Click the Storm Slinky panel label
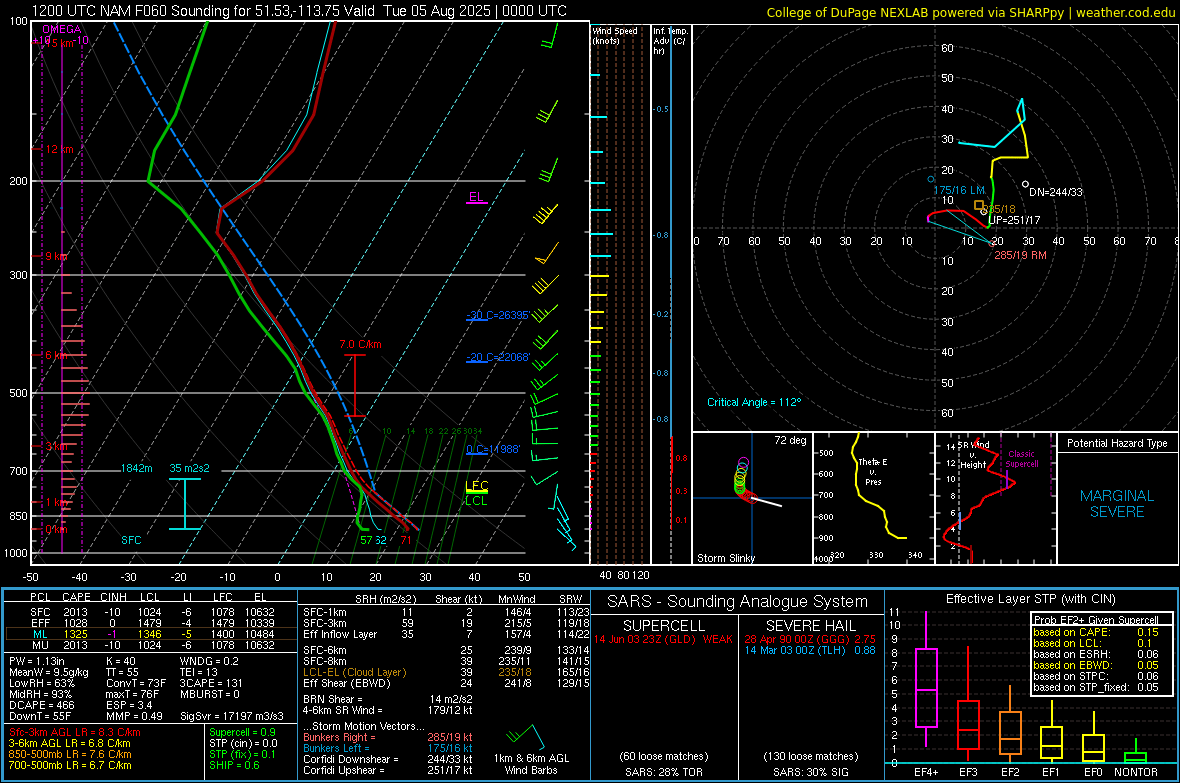The height and width of the screenshot is (783, 1180). (725, 558)
